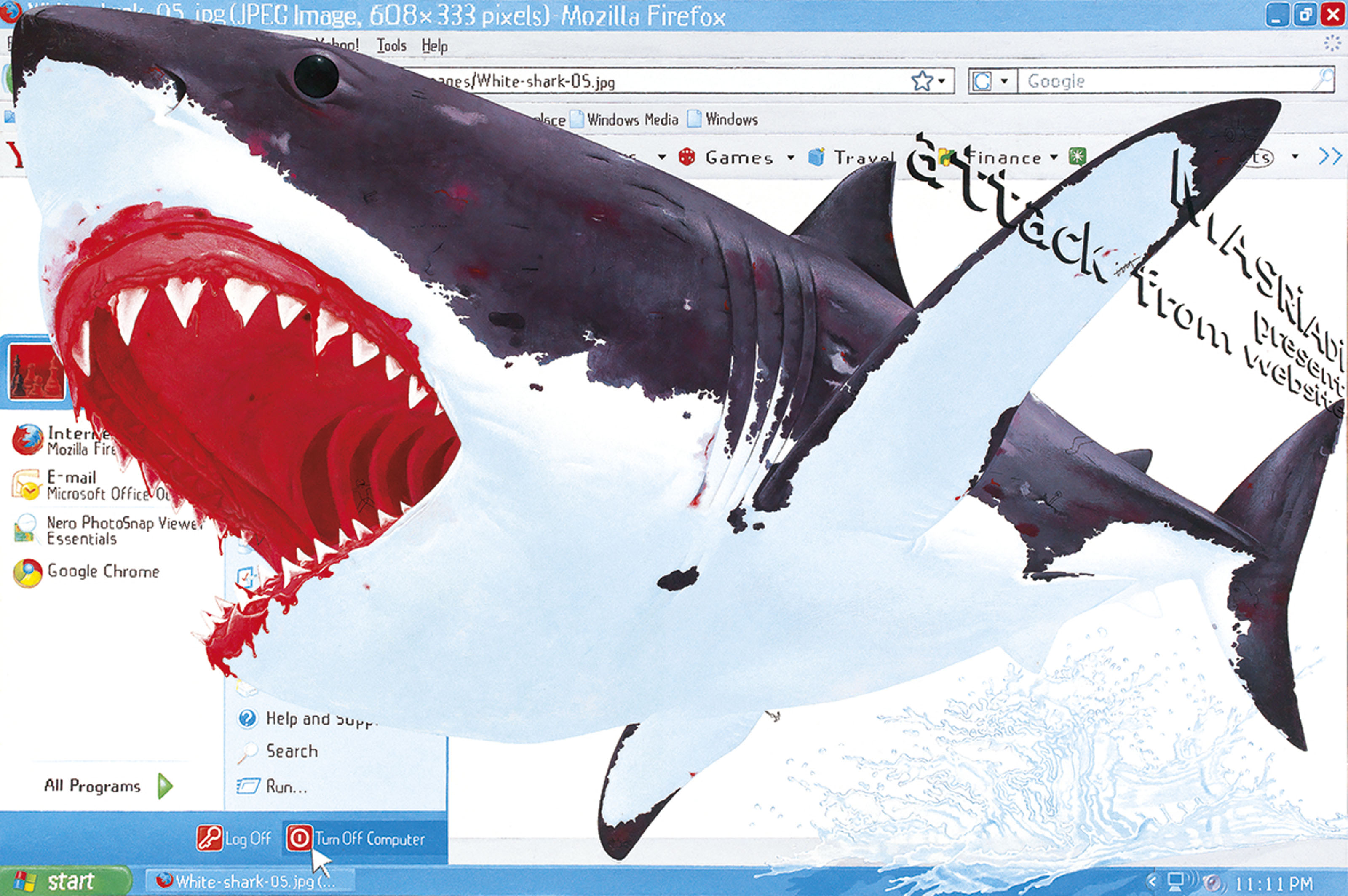Screen dimensions: 1348x896
Task: Show more toolbar items with the >> chevron
Action: tap(1330, 156)
